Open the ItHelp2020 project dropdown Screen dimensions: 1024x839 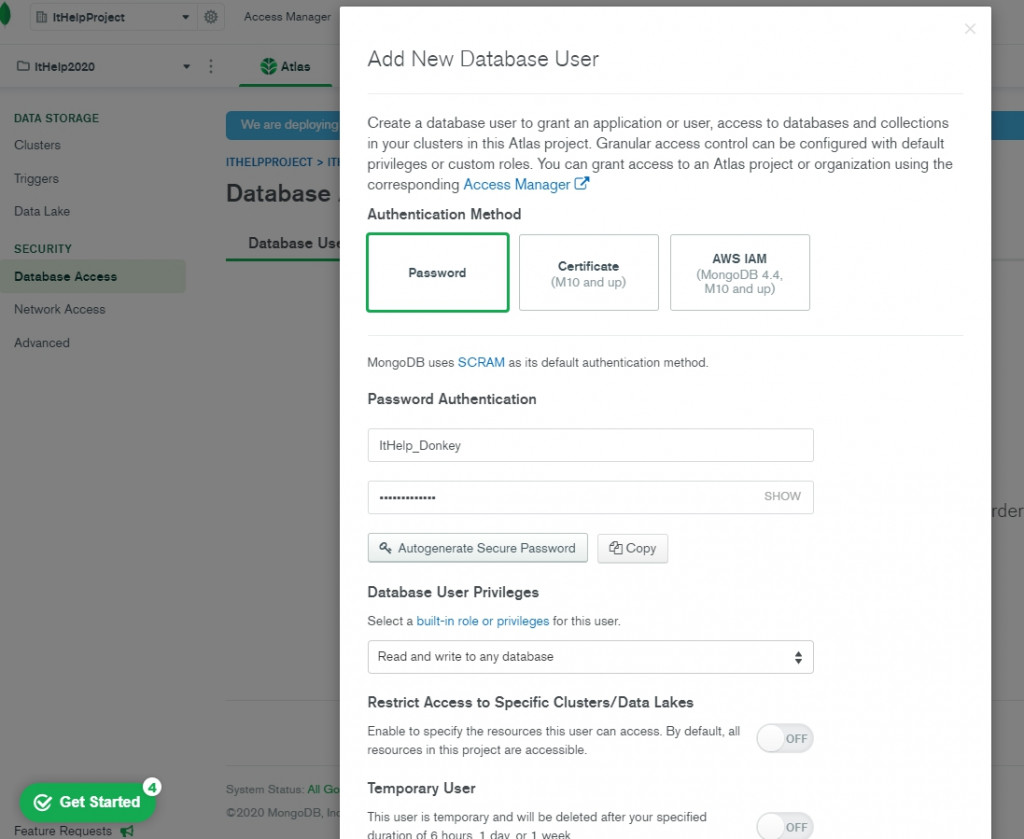point(103,66)
